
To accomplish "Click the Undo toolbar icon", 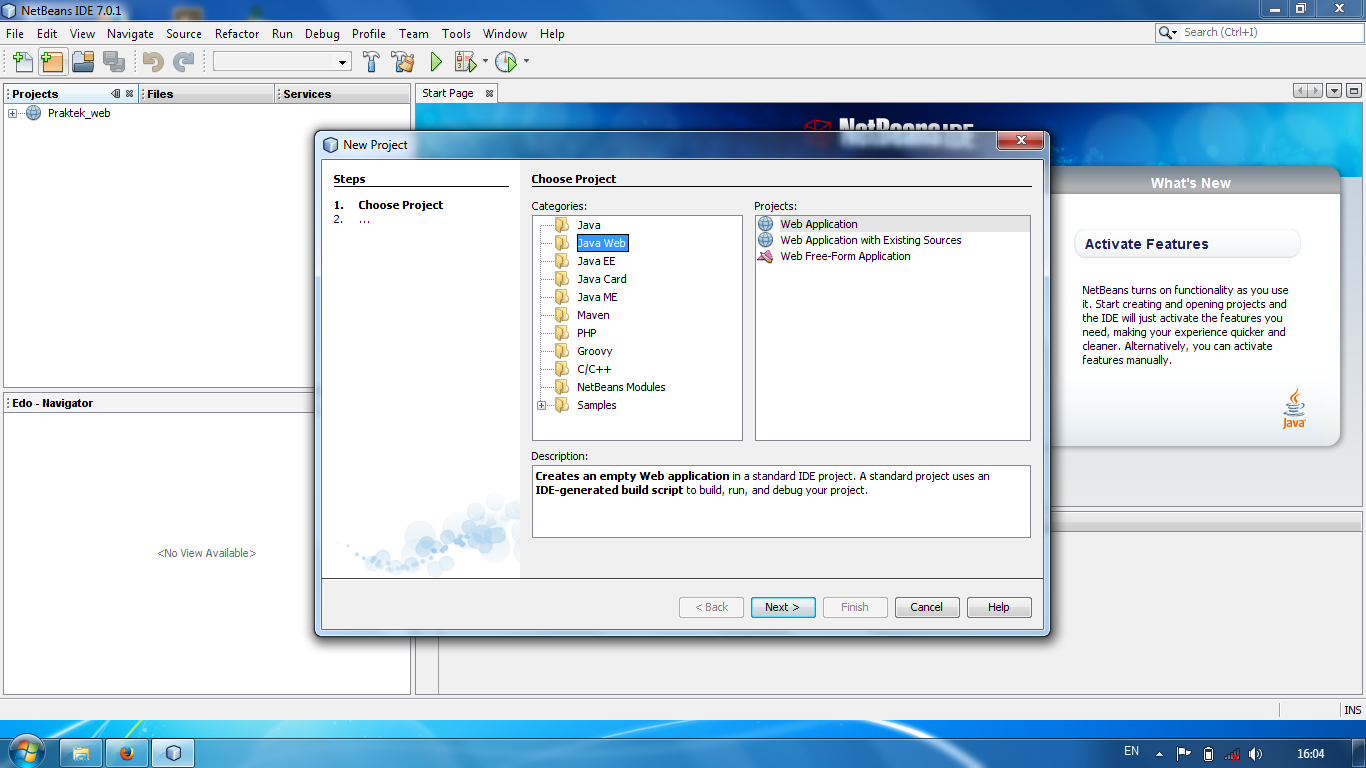I will tap(153, 62).
